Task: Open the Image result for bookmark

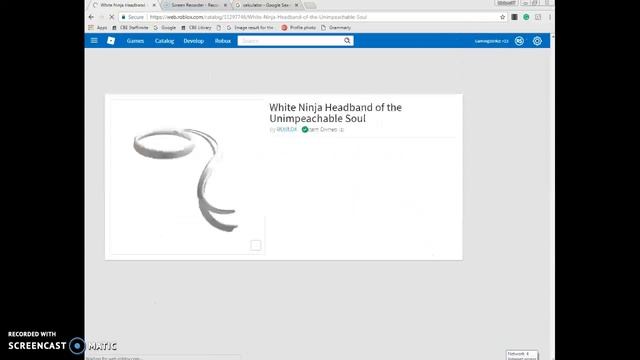Action: click(x=250, y=28)
